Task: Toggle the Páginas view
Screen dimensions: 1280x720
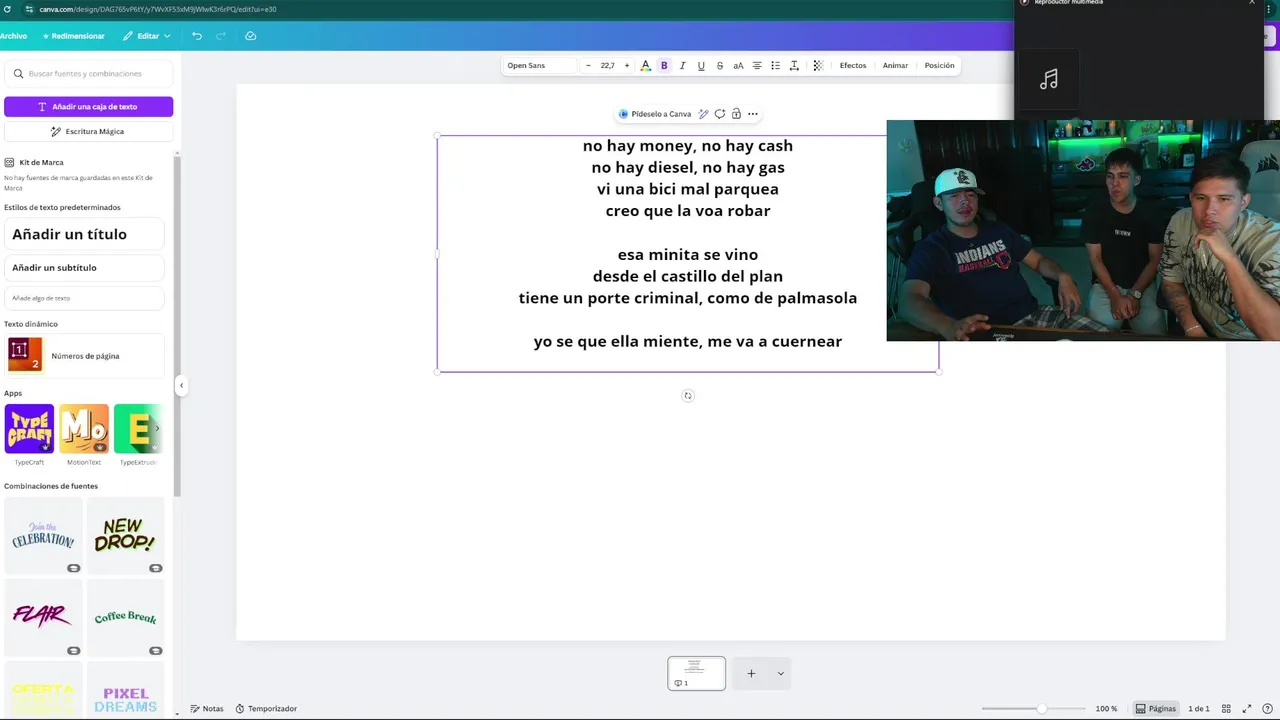Action: (1155, 709)
